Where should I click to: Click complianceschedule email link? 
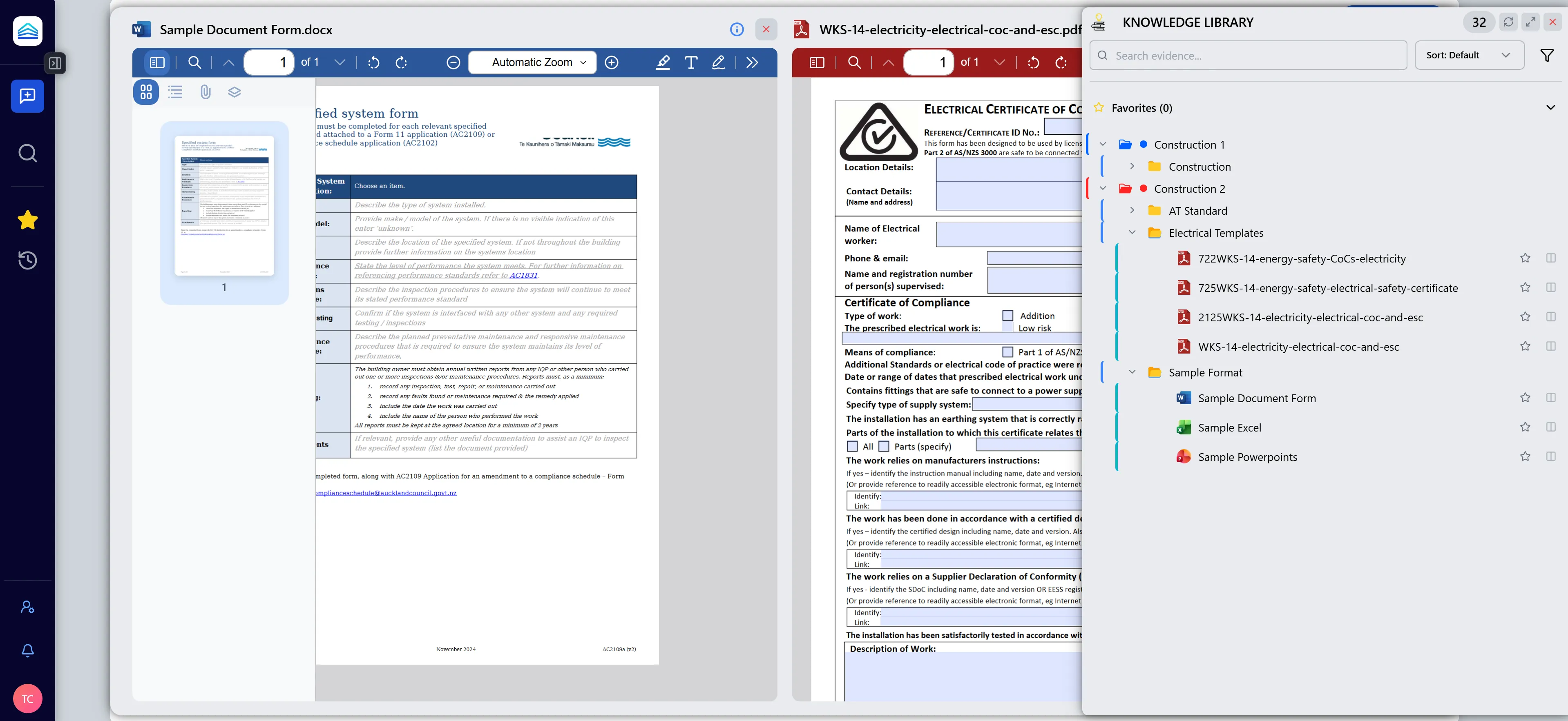(x=386, y=493)
